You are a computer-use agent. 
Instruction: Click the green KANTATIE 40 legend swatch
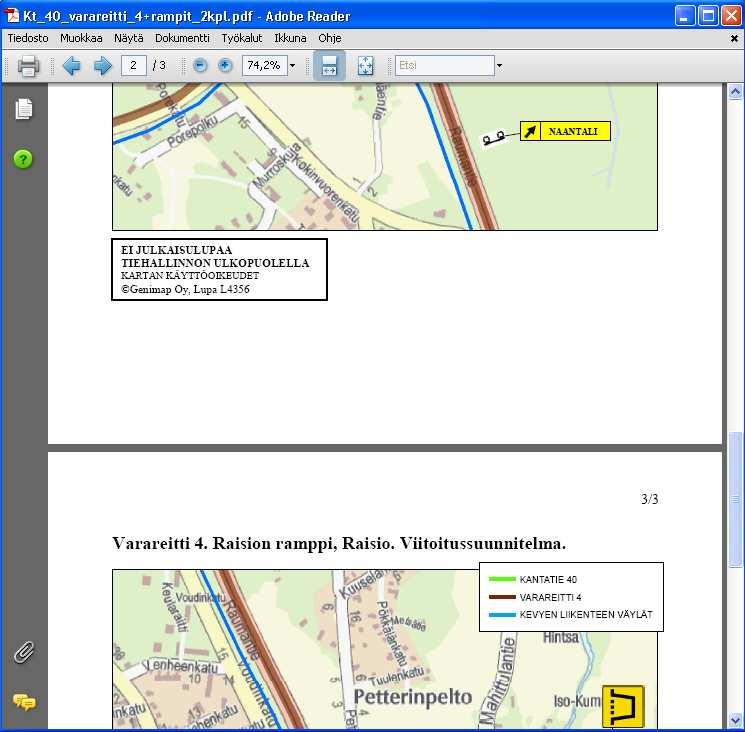click(x=502, y=579)
